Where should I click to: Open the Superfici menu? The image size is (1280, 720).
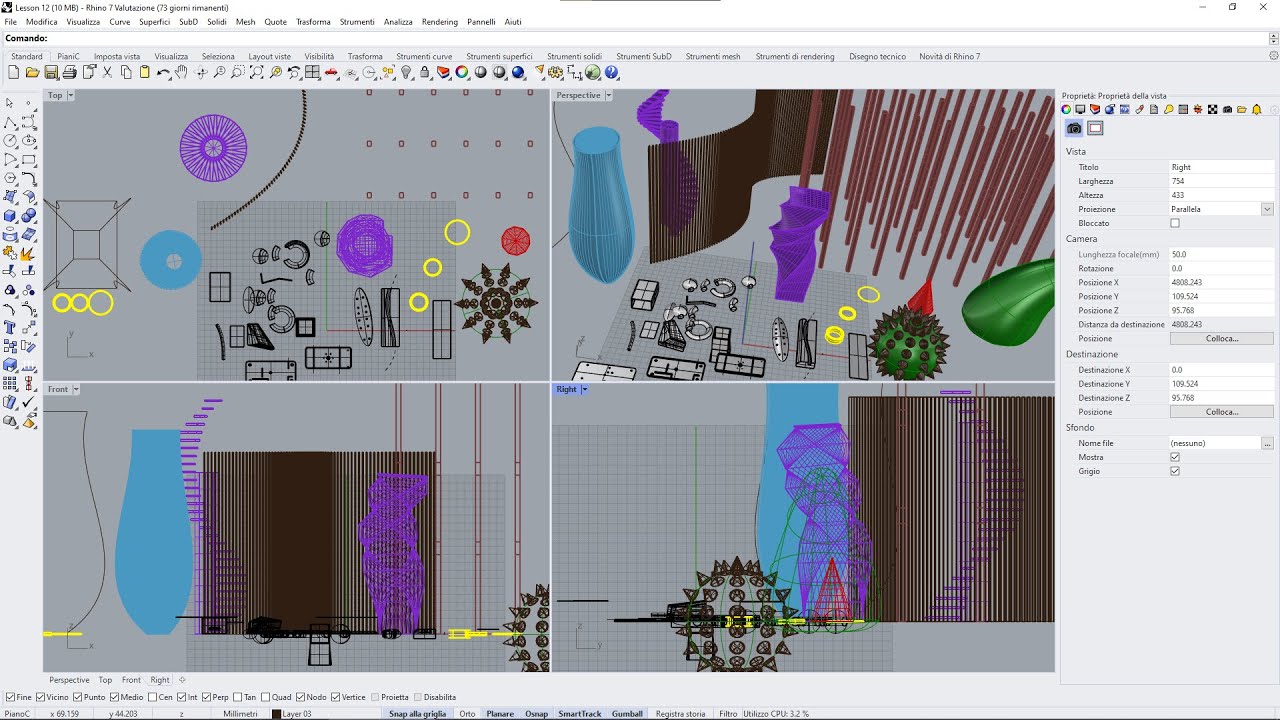154,22
